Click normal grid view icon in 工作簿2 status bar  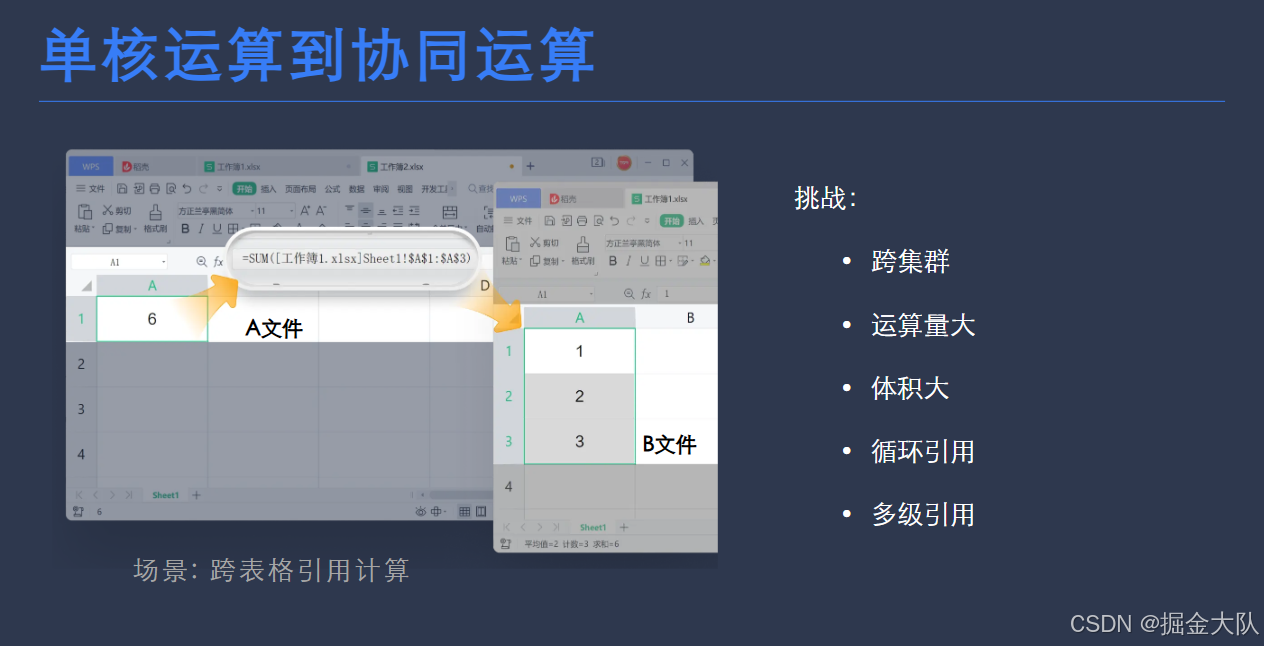tap(464, 512)
